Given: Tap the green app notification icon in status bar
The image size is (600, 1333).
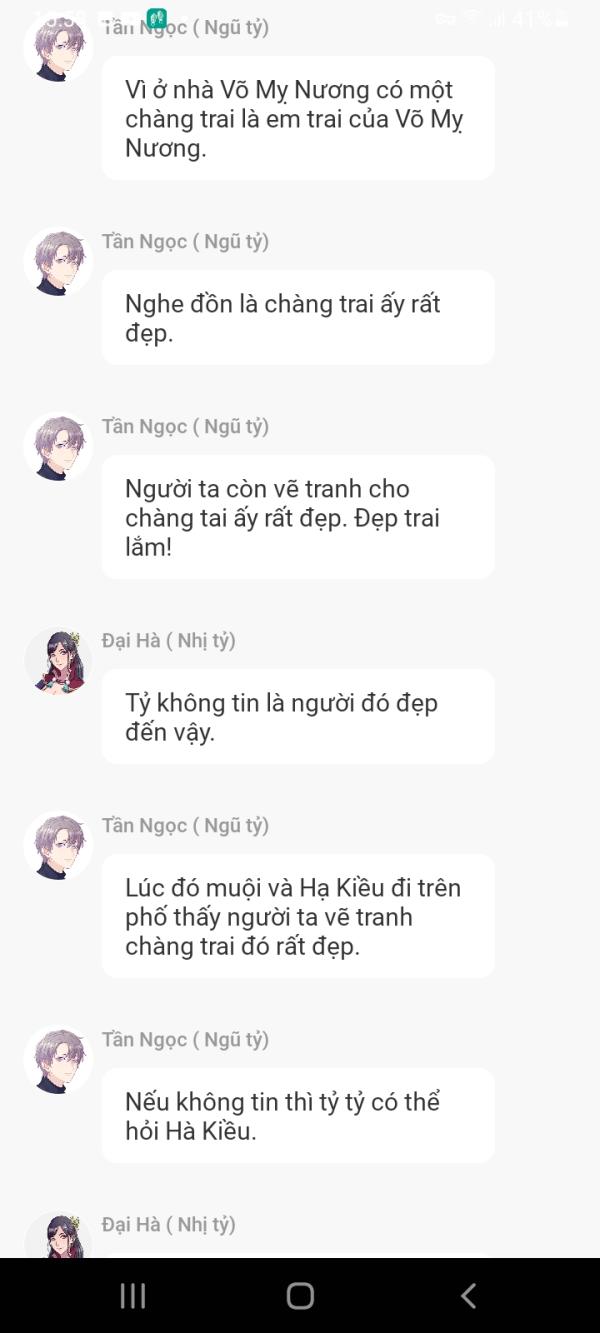Looking at the screenshot, I should tap(156, 18).
